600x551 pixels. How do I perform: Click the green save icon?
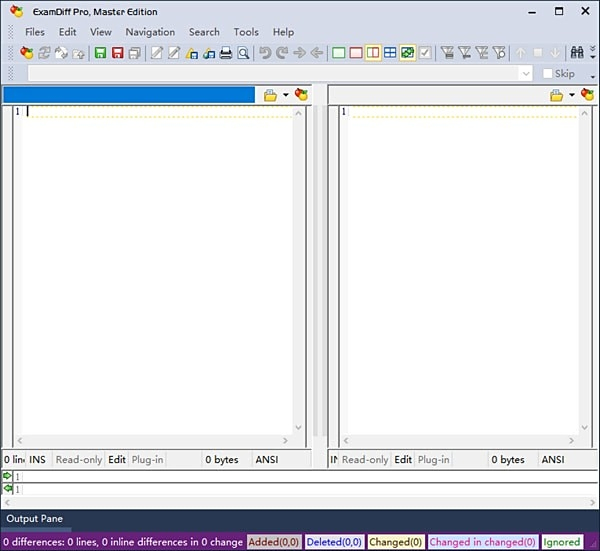coord(100,53)
